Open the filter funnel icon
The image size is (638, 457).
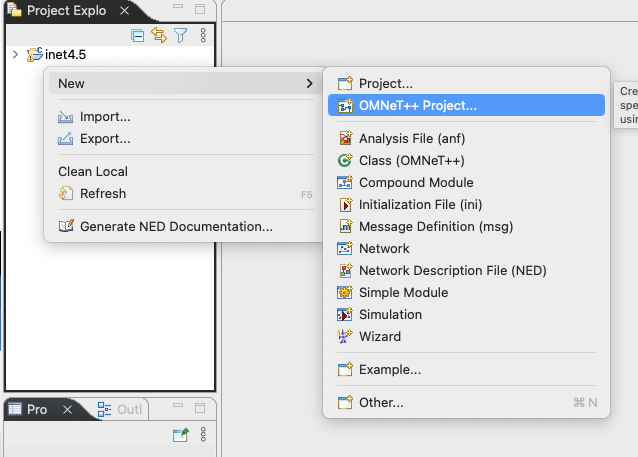tap(181, 35)
